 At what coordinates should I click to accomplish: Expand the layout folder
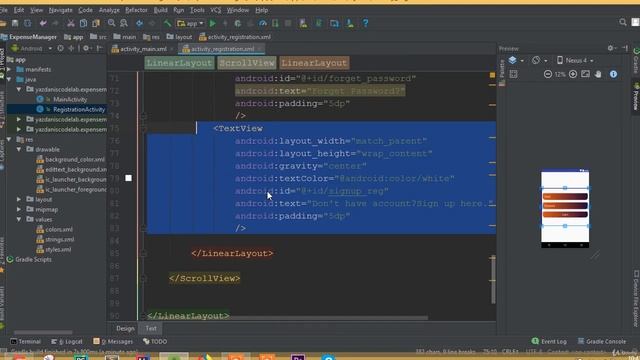[x=19, y=200]
